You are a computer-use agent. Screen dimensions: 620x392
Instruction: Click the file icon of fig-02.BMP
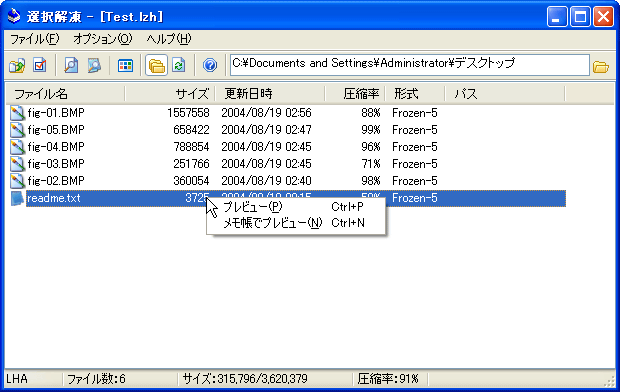point(17,181)
